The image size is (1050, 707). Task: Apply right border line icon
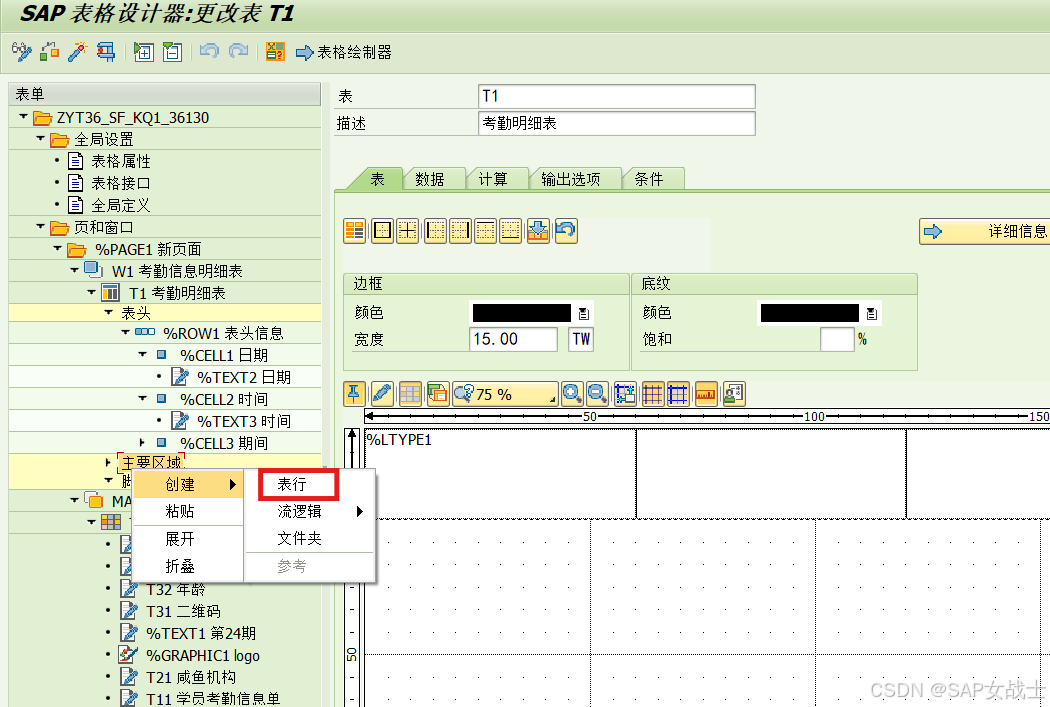click(460, 231)
